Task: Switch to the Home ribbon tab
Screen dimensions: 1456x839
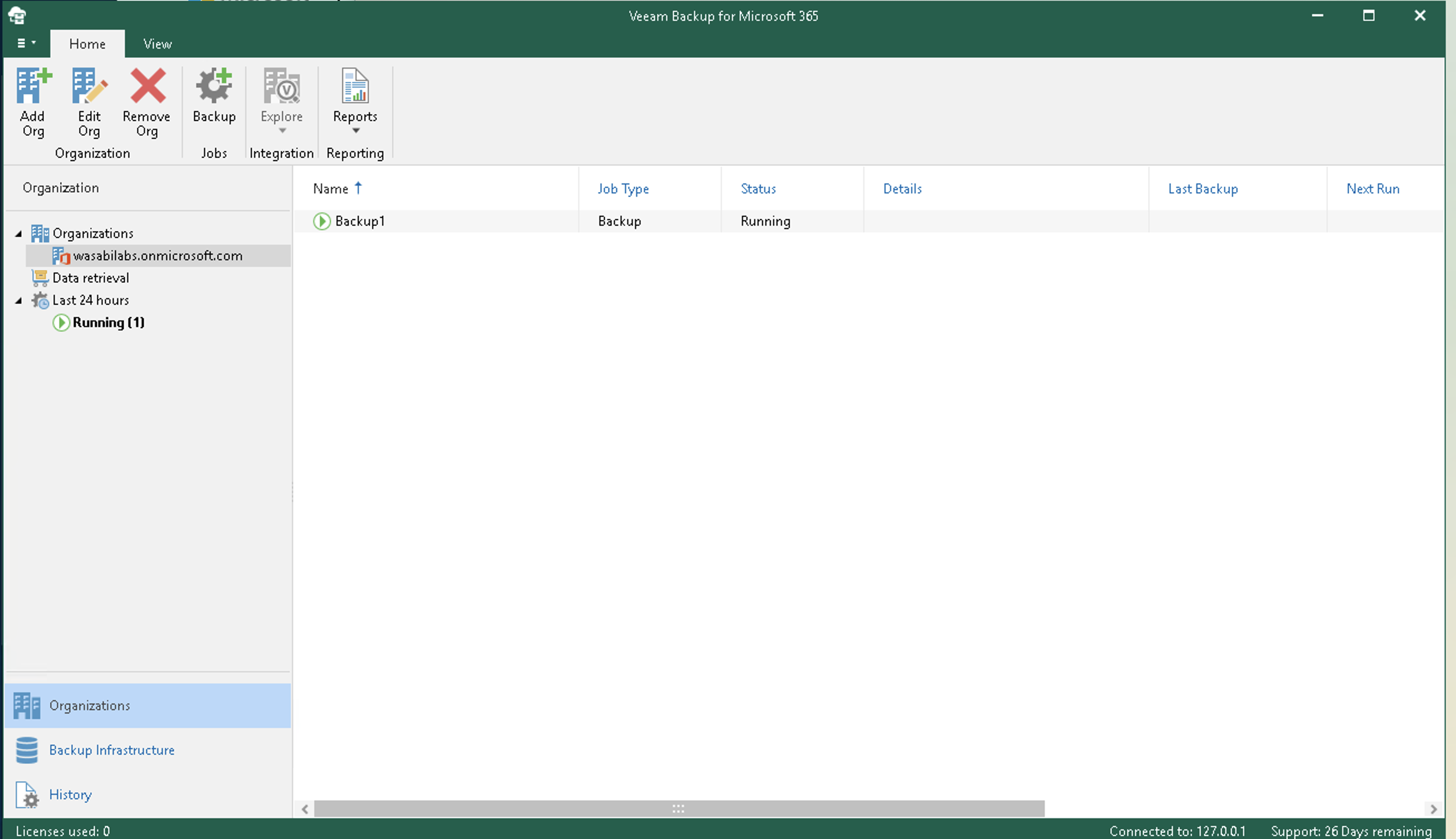Action: (87, 44)
